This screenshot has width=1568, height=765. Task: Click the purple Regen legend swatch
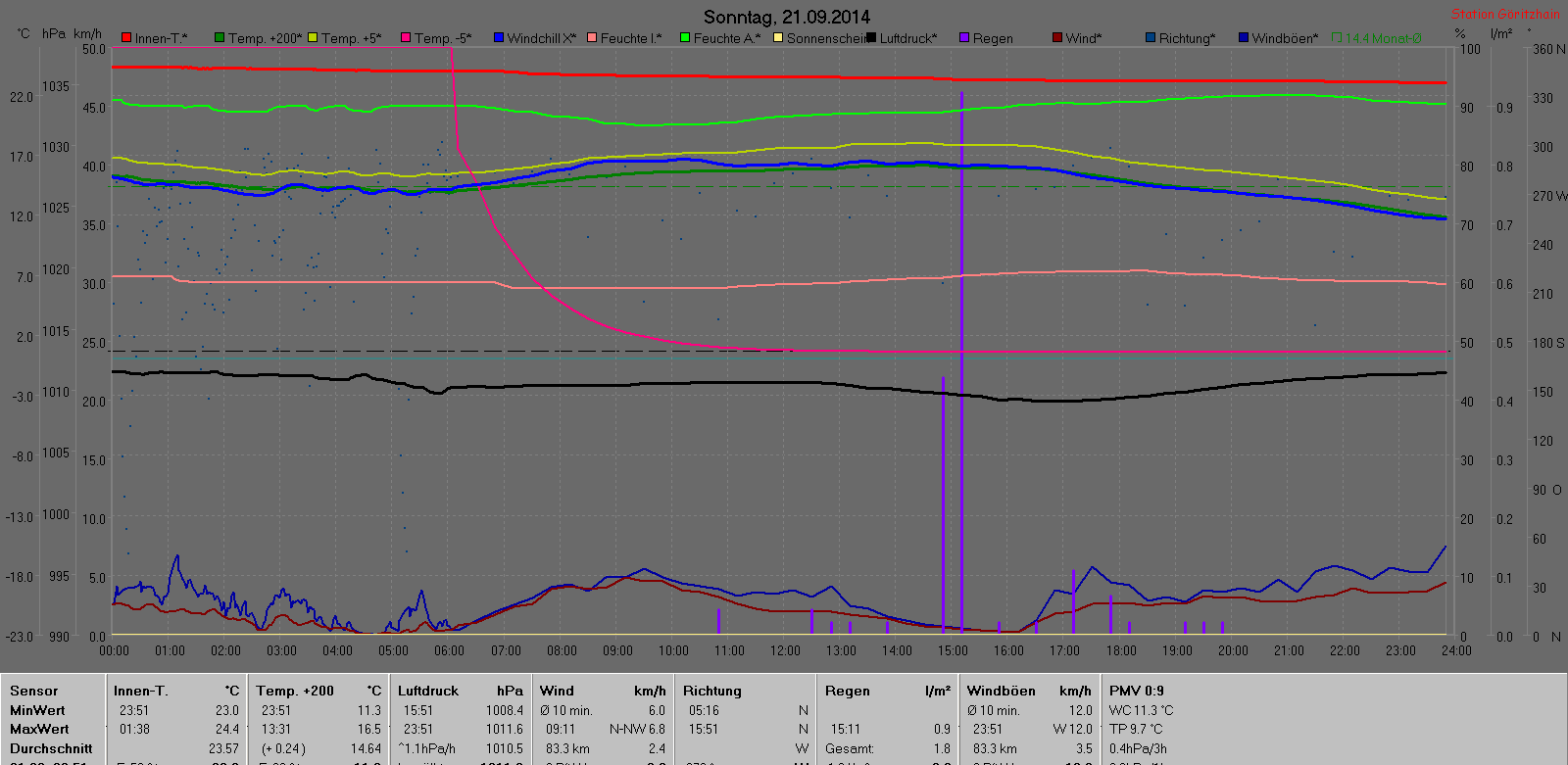tap(964, 37)
